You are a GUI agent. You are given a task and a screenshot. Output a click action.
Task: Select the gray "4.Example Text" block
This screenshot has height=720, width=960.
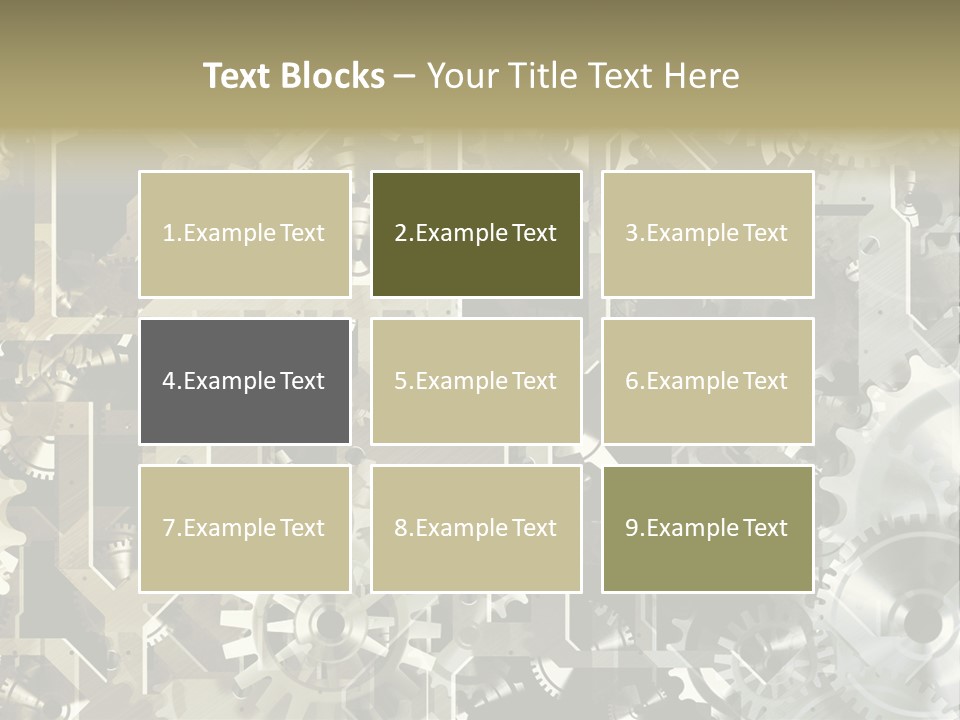pyautogui.click(x=244, y=381)
